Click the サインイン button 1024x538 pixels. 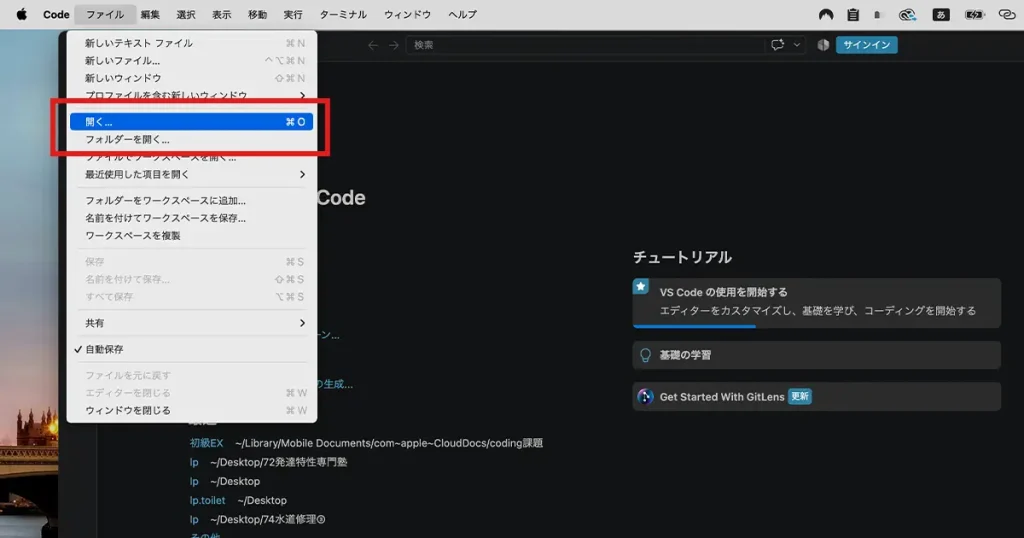(x=867, y=45)
